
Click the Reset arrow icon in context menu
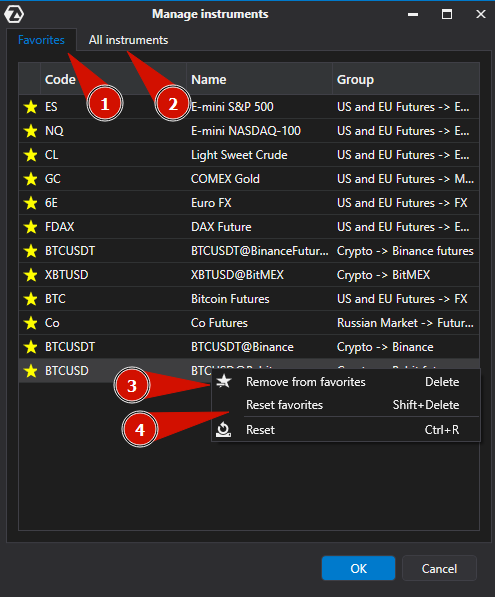224,429
